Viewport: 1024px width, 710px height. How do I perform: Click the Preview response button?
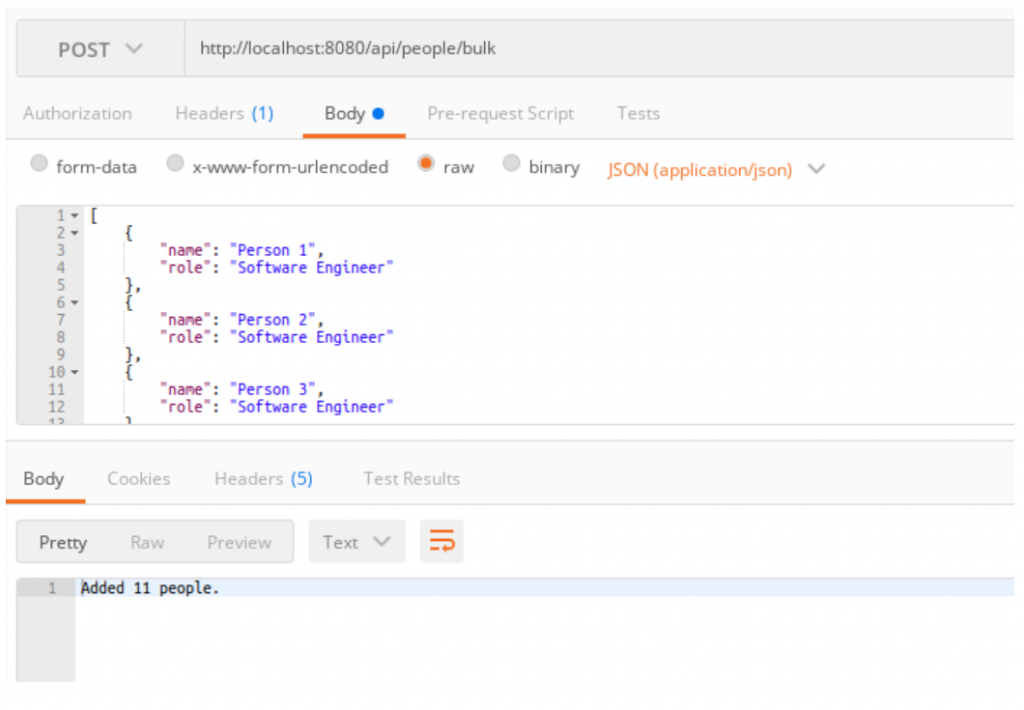pyautogui.click(x=238, y=541)
